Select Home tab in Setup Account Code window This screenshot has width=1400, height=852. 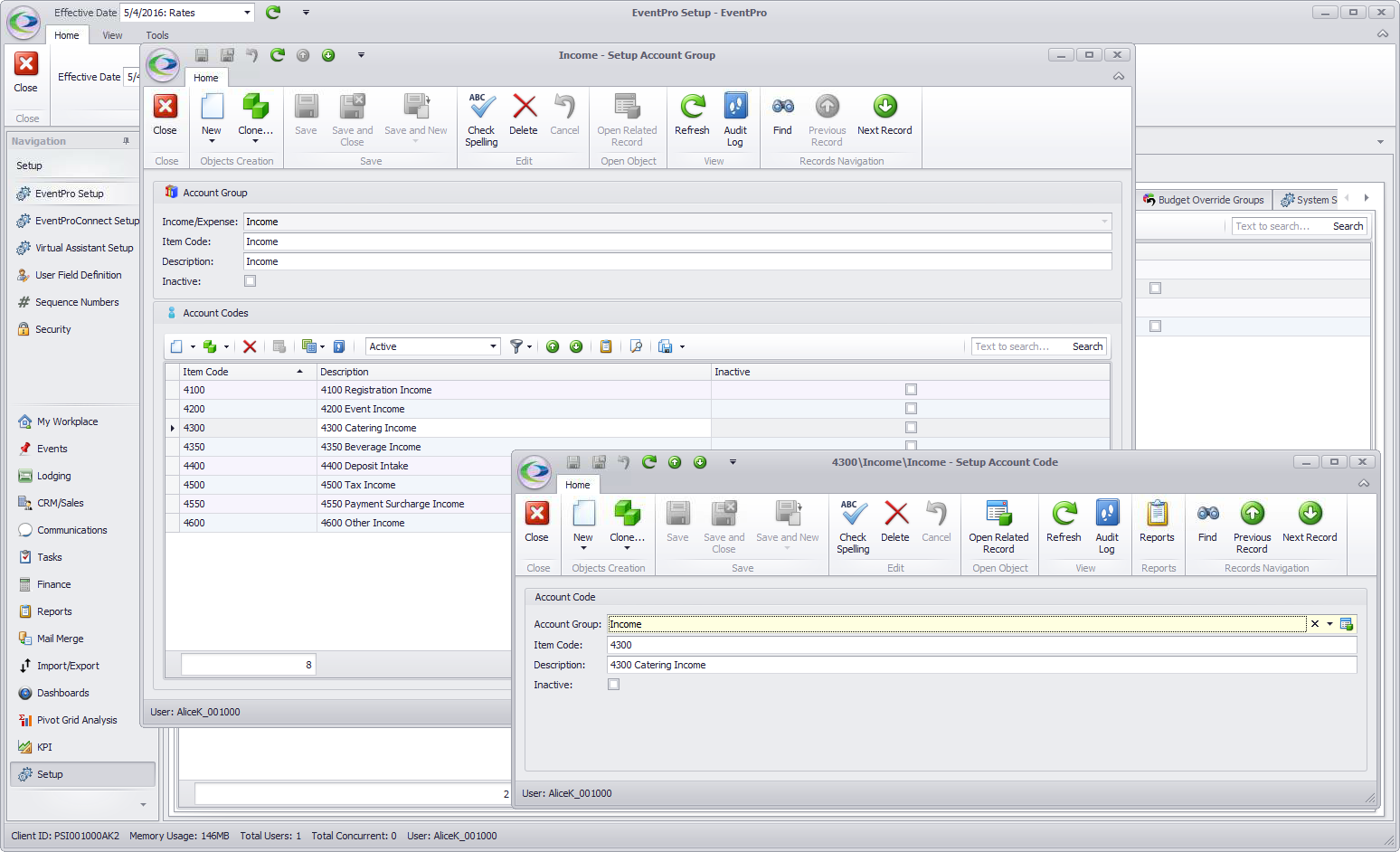(x=578, y=485)
